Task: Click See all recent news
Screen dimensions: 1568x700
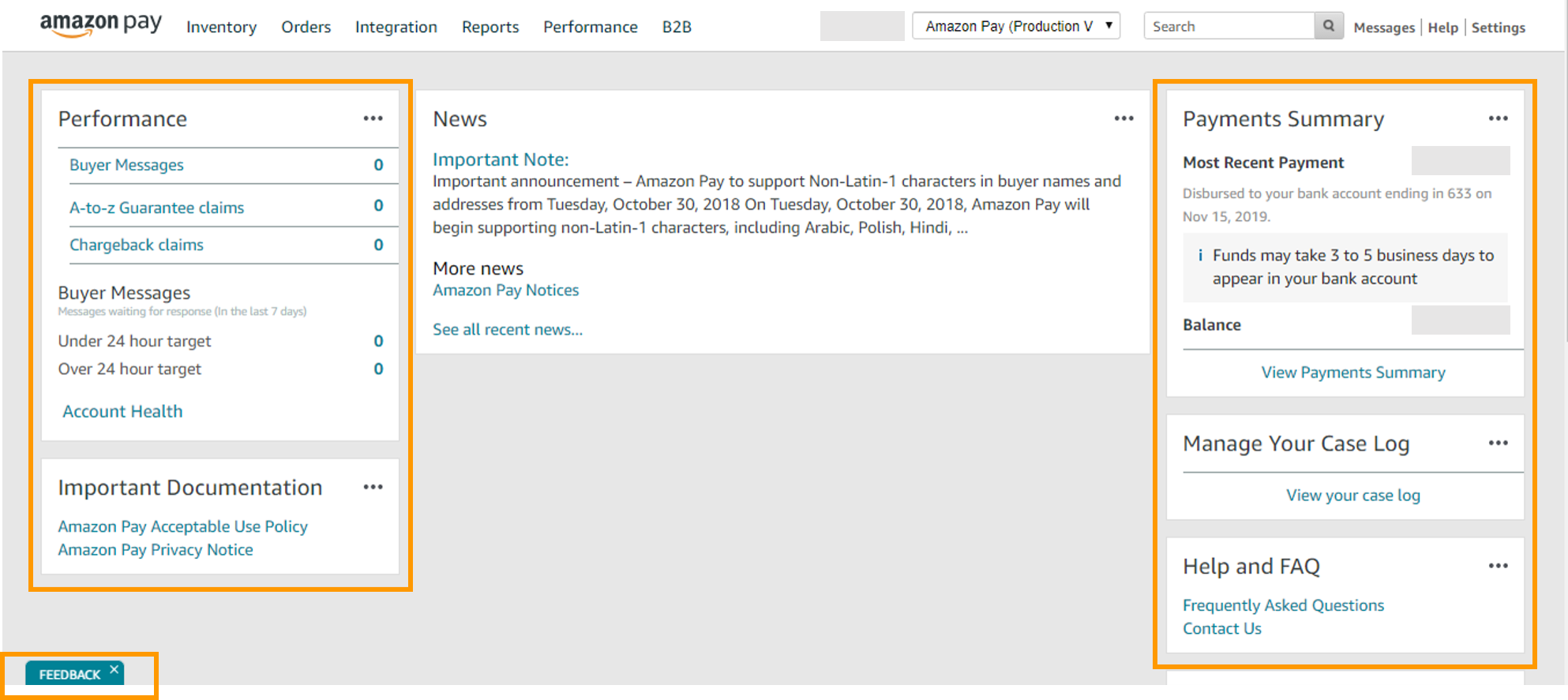Action: (508, 330)
